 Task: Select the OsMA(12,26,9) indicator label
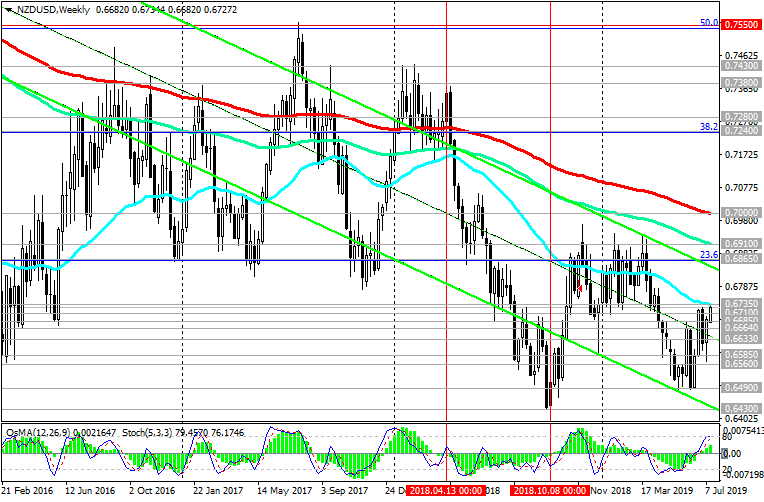click(x=38, y=432)
